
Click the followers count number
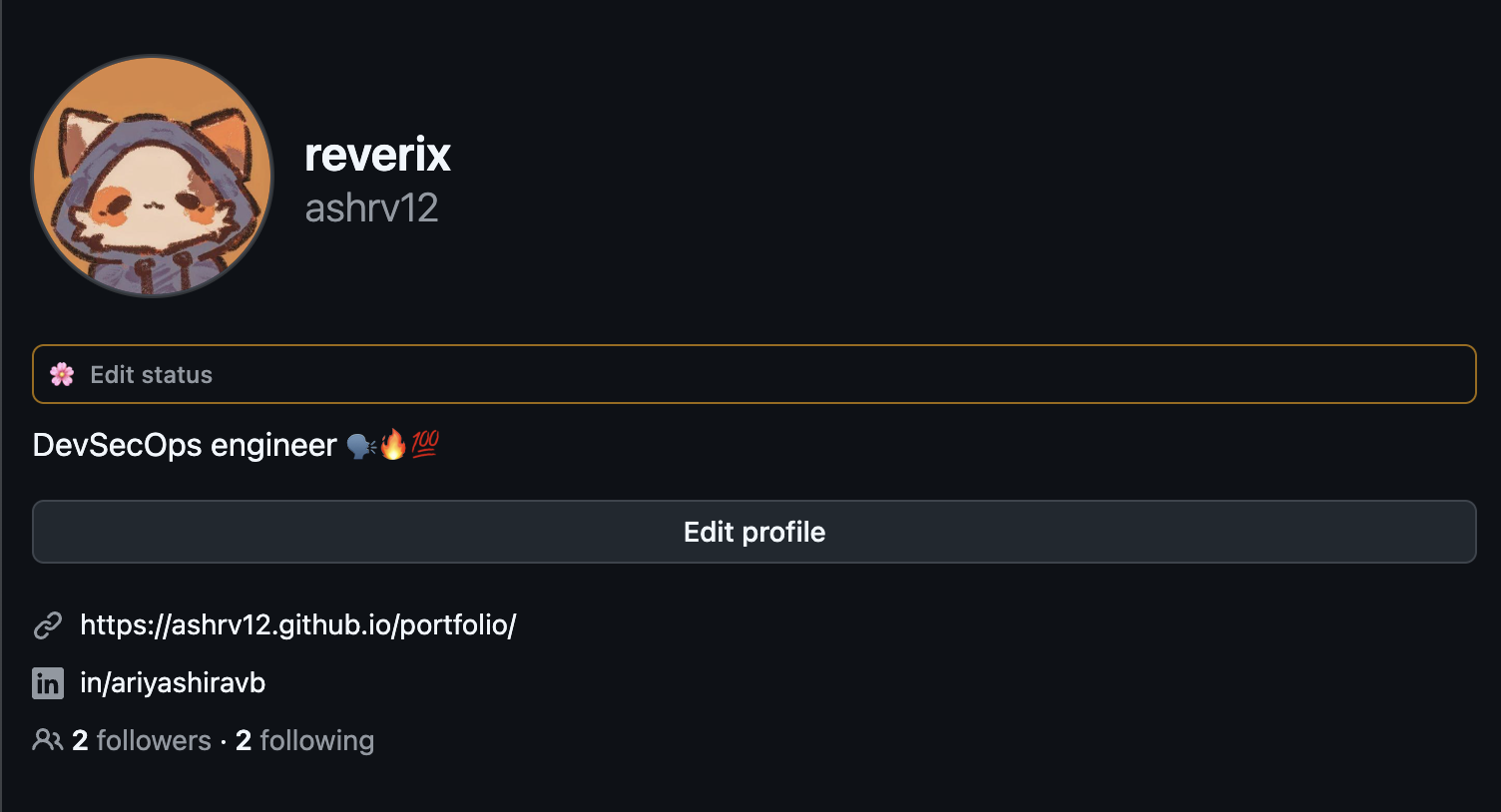(80, 740)
